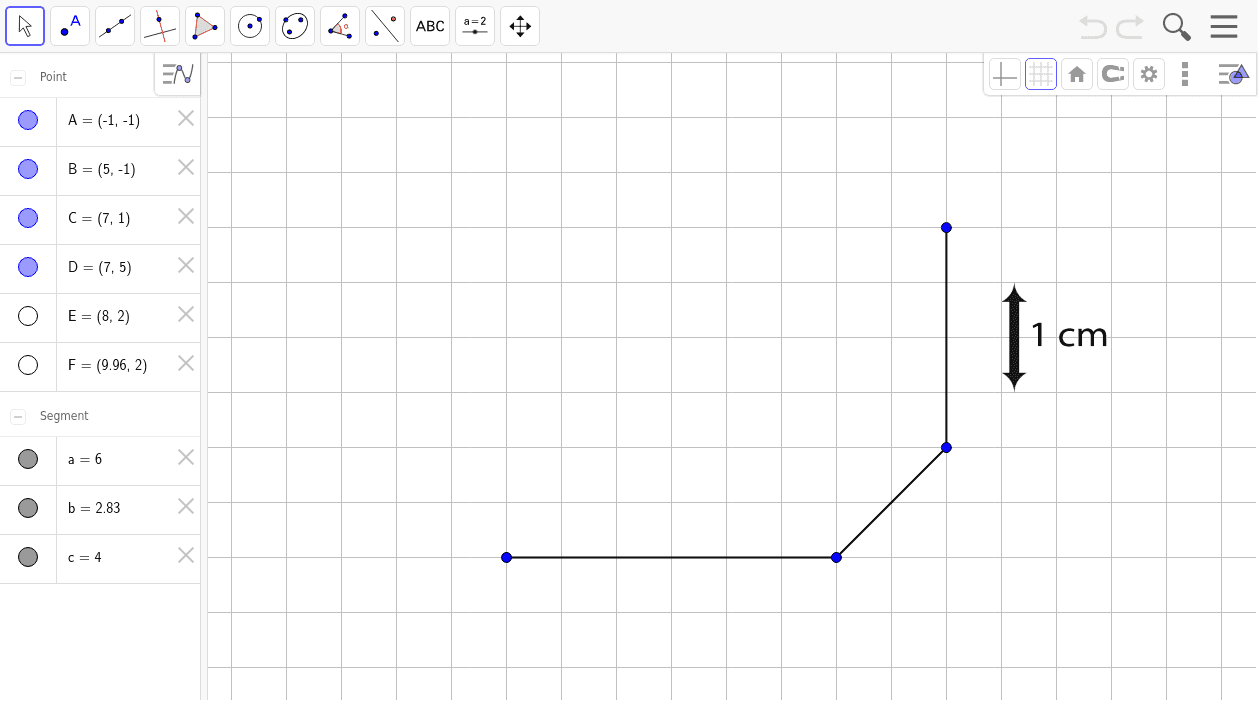
Task: Select the Polygon tool
Action: click(205, 26)
